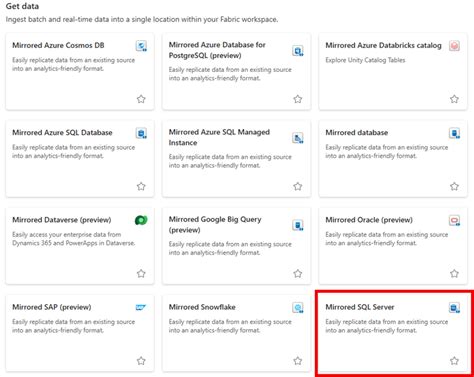The width and height of the screenshot is (474, 377).
Task: Click the Mirrored Azure SQL Managed Instance icon
Action: click(298, 138)
